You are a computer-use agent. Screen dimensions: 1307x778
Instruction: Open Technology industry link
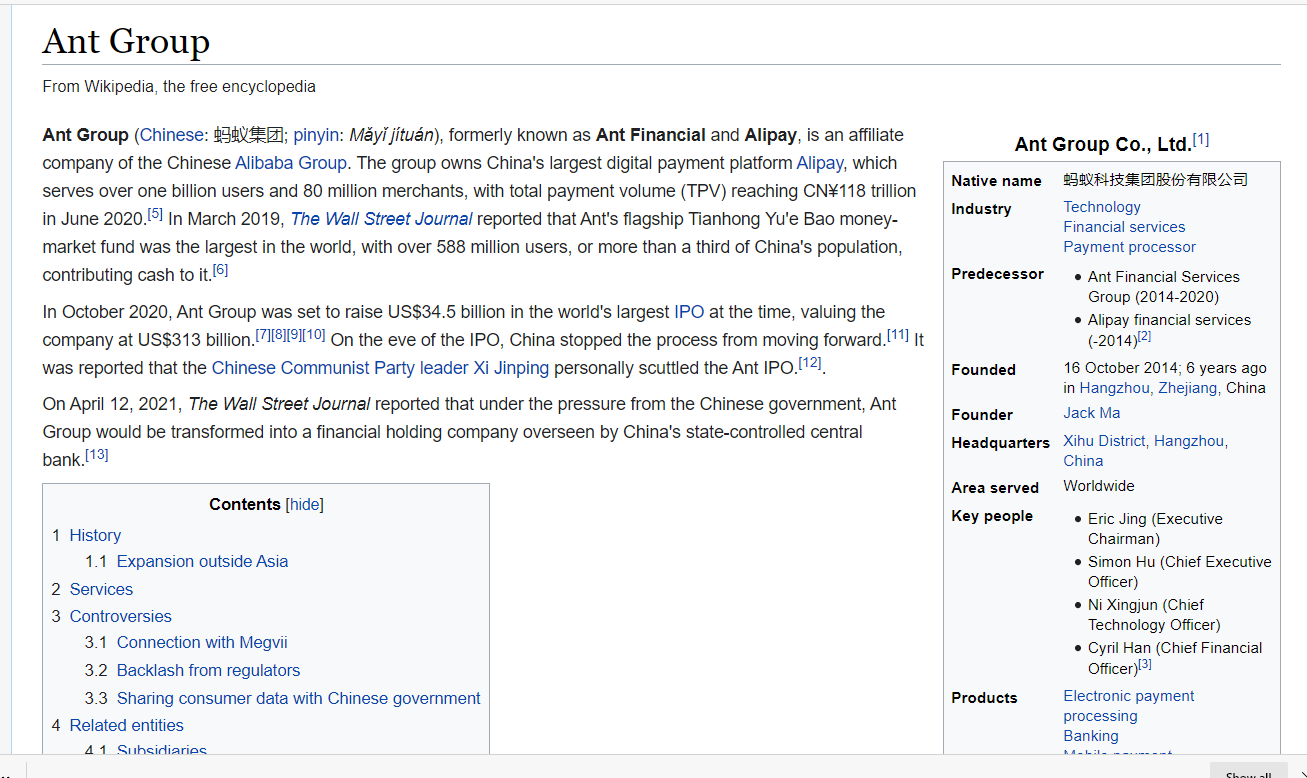(1102, 207)
